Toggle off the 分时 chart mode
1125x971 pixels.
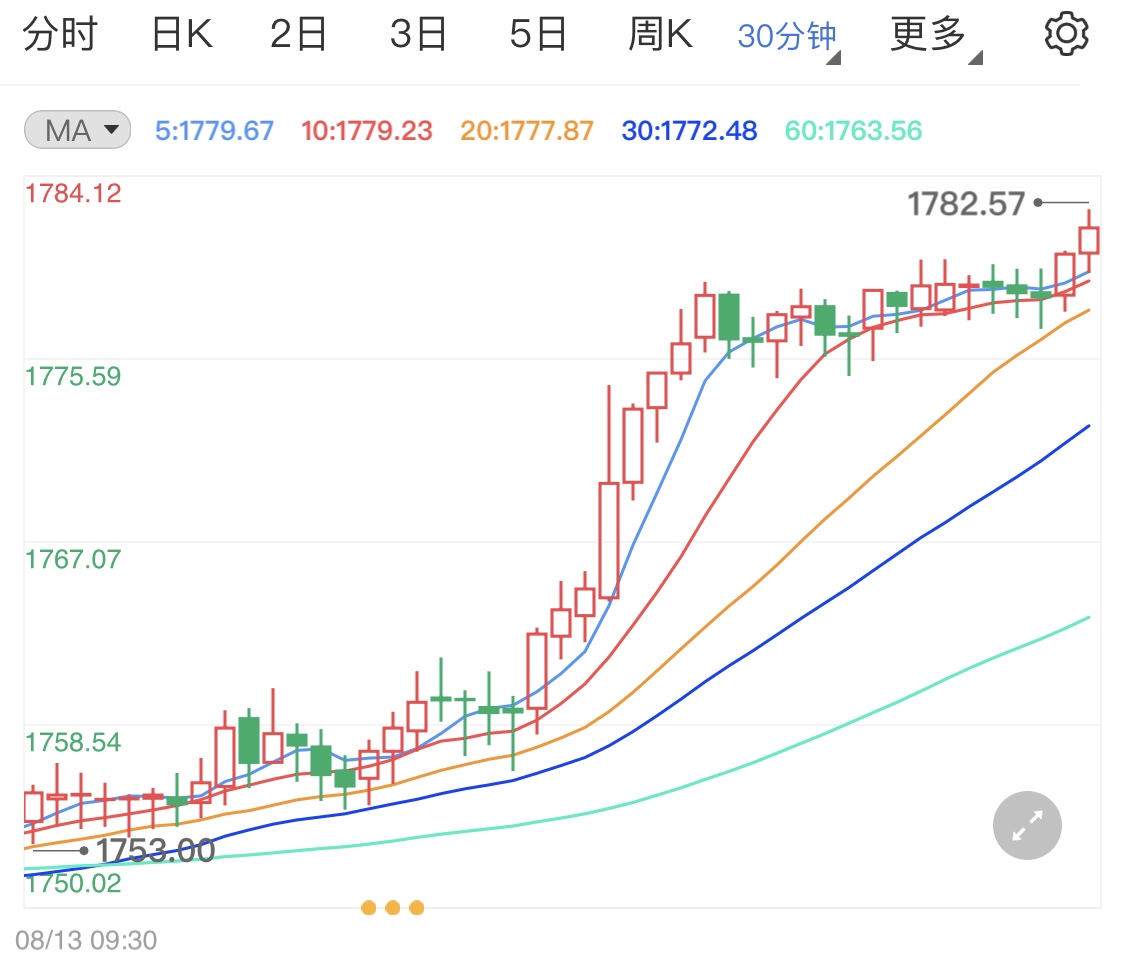click(62, 31)
